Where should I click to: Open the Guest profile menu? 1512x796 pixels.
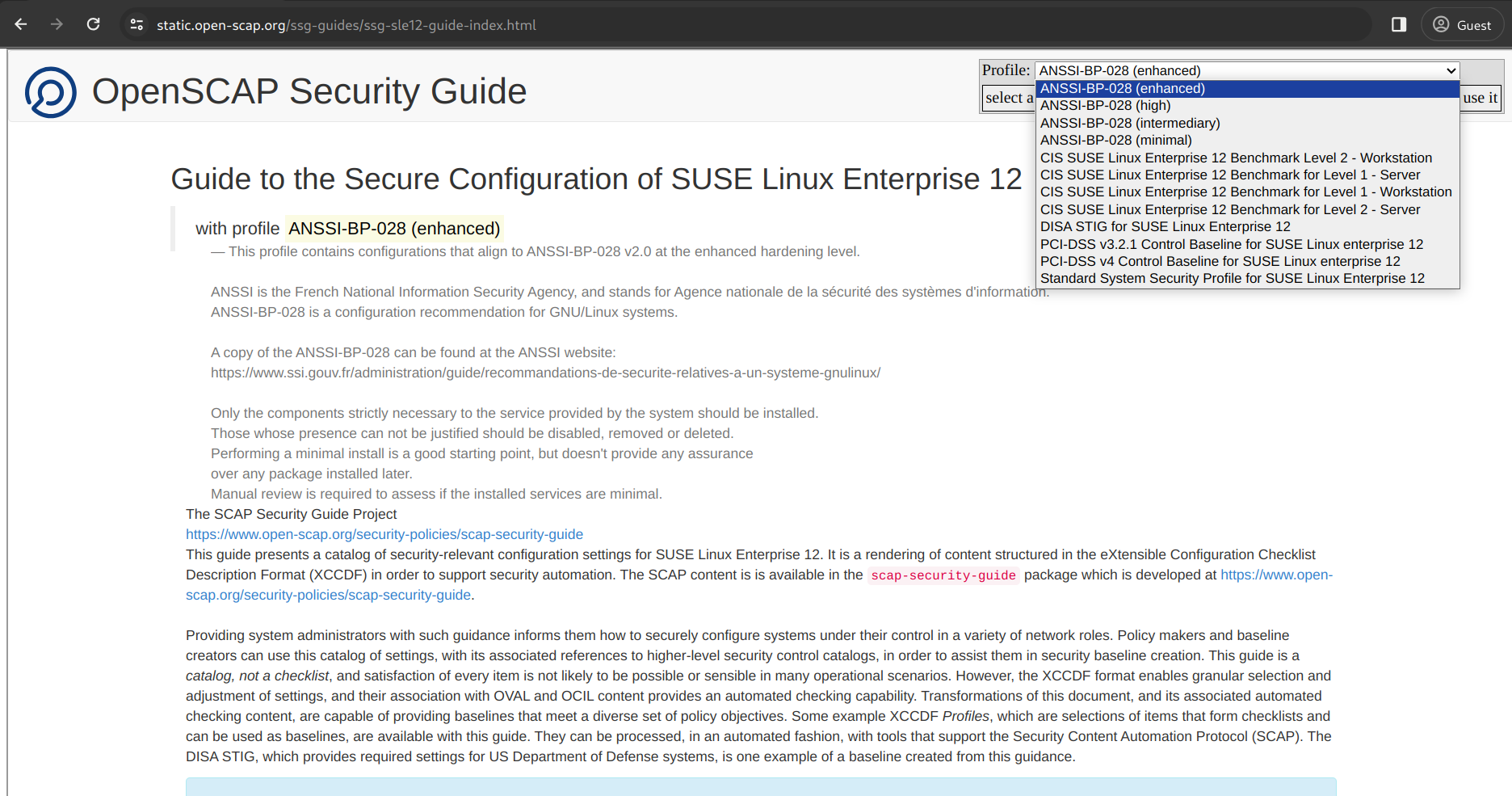1462,24
